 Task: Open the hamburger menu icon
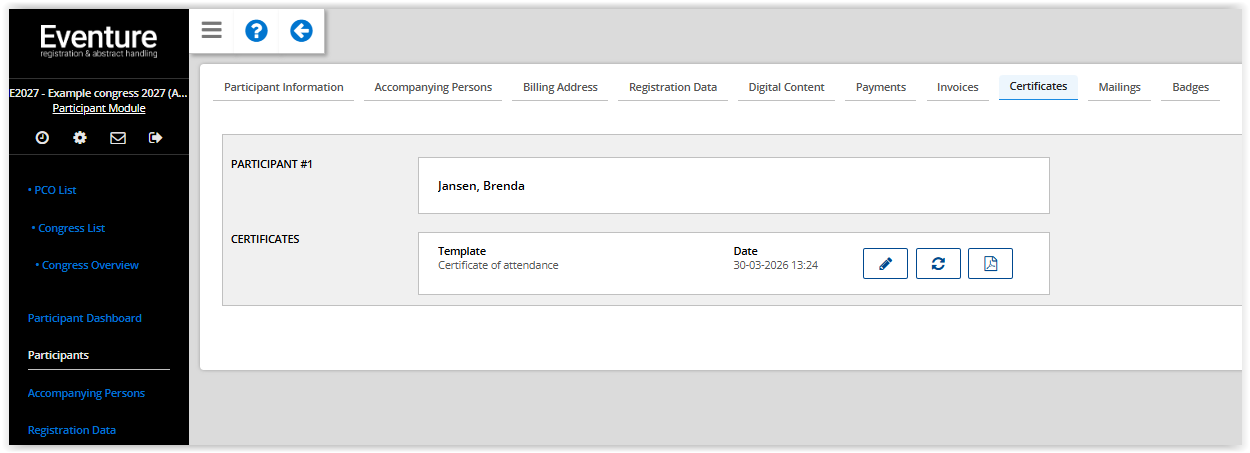pyautogui.click(x=211, y=31)
